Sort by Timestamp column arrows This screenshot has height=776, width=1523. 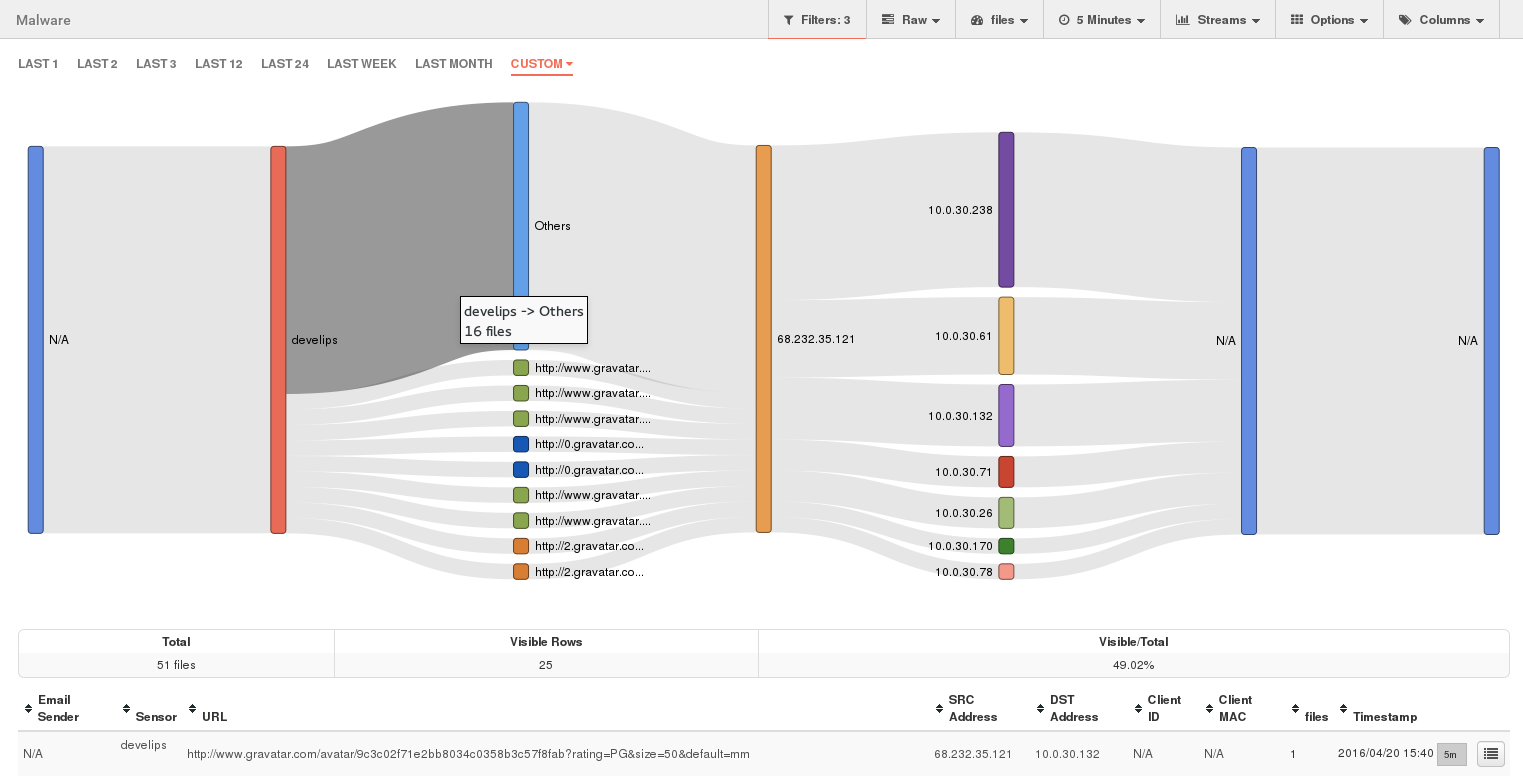(x=1344, y=708)
